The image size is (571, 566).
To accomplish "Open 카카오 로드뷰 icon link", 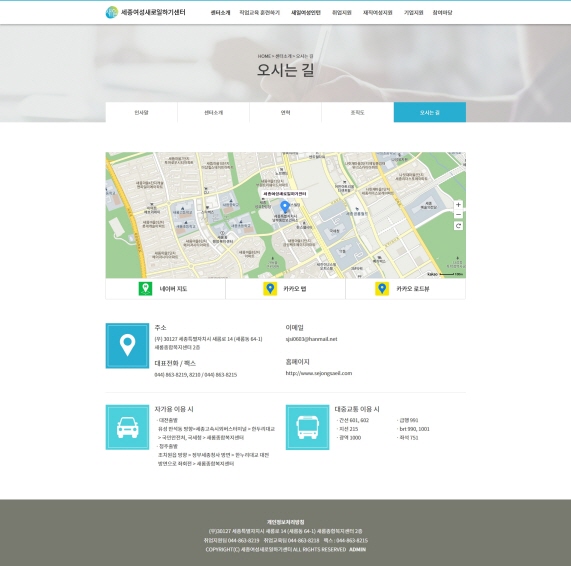I will 382,288.
